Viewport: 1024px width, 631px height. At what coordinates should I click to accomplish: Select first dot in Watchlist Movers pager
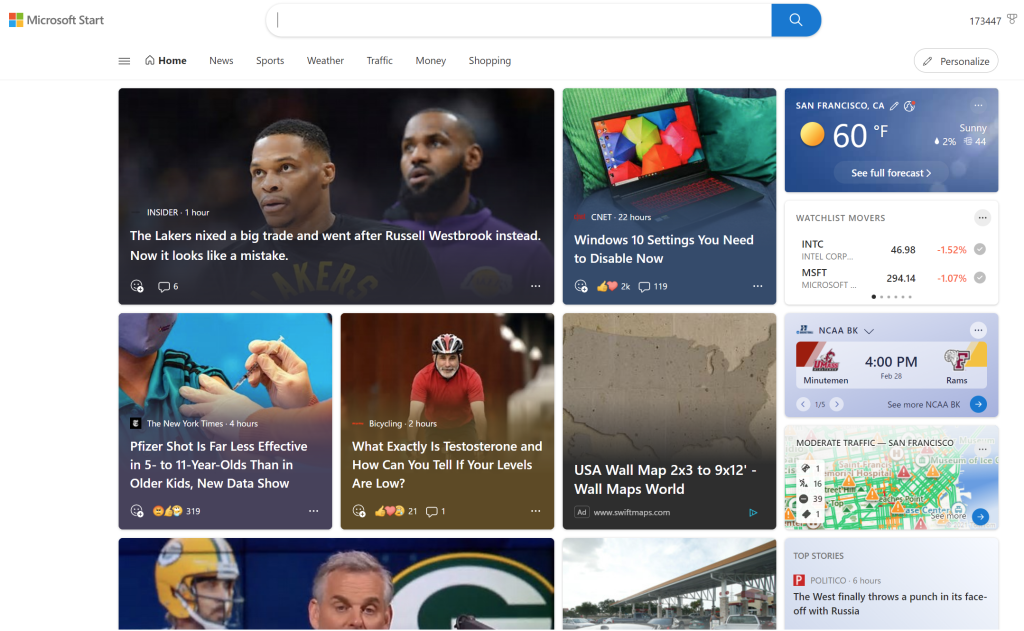pyautogui.click(x=874, y=297)
